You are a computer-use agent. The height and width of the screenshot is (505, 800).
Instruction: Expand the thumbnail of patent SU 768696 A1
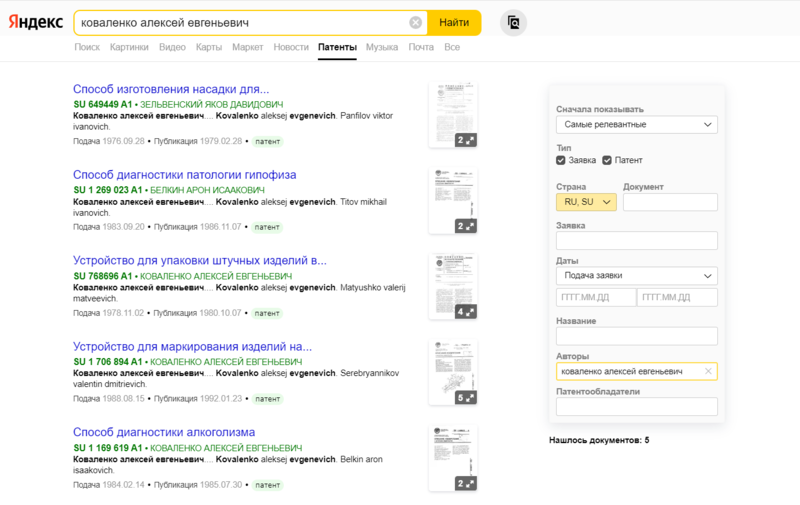point(466,311)
